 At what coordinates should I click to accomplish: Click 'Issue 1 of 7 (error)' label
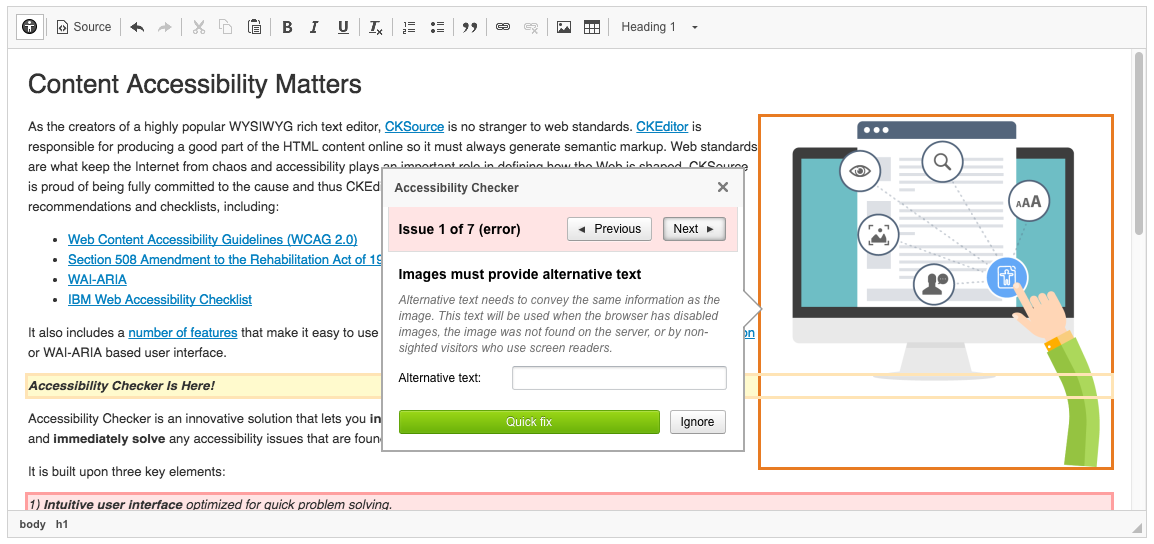[x=459, y=229]
